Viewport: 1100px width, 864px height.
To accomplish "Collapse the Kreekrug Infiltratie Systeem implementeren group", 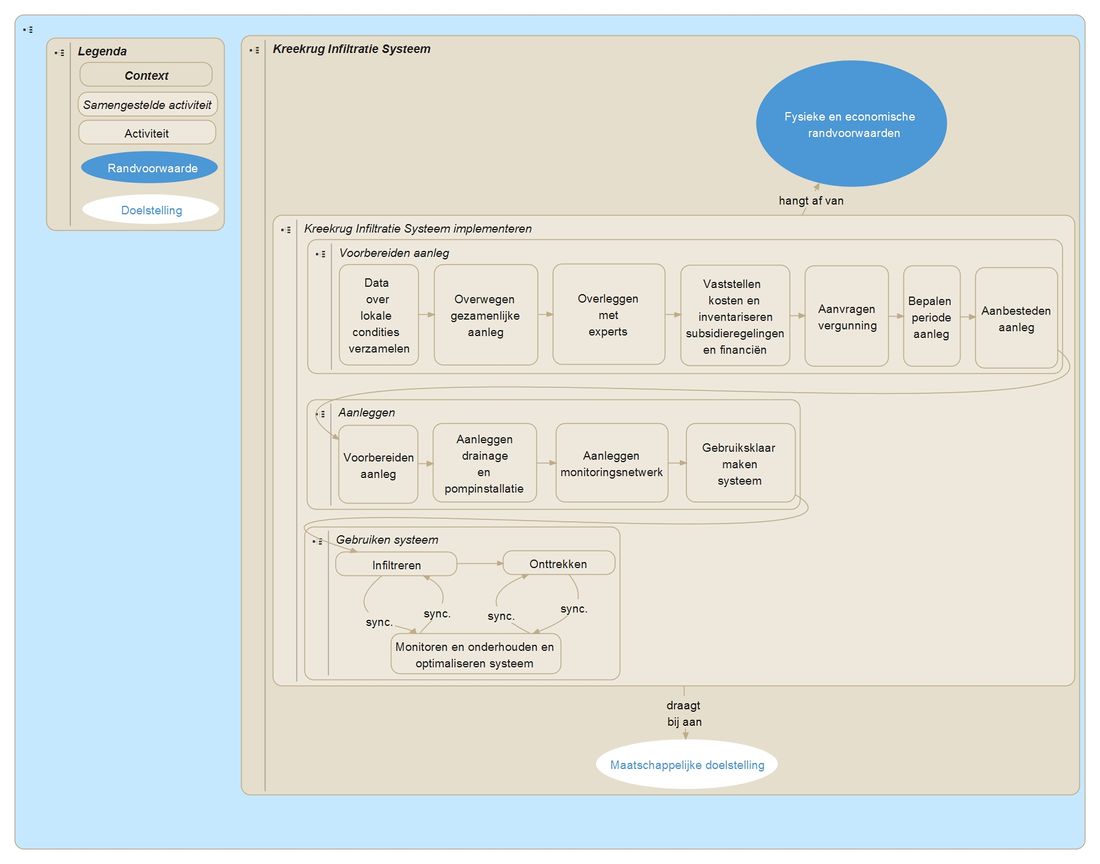I will (286, 229).
